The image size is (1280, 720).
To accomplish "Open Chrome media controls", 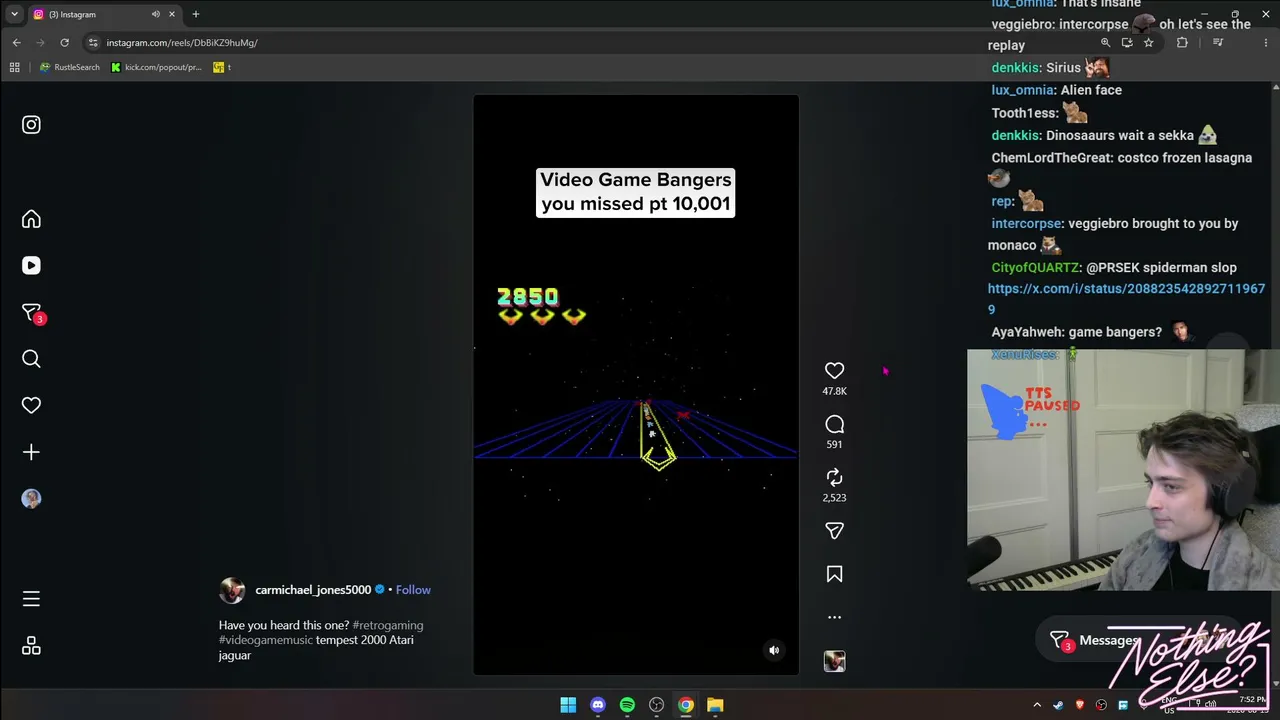I will (x=1218, y=43).
